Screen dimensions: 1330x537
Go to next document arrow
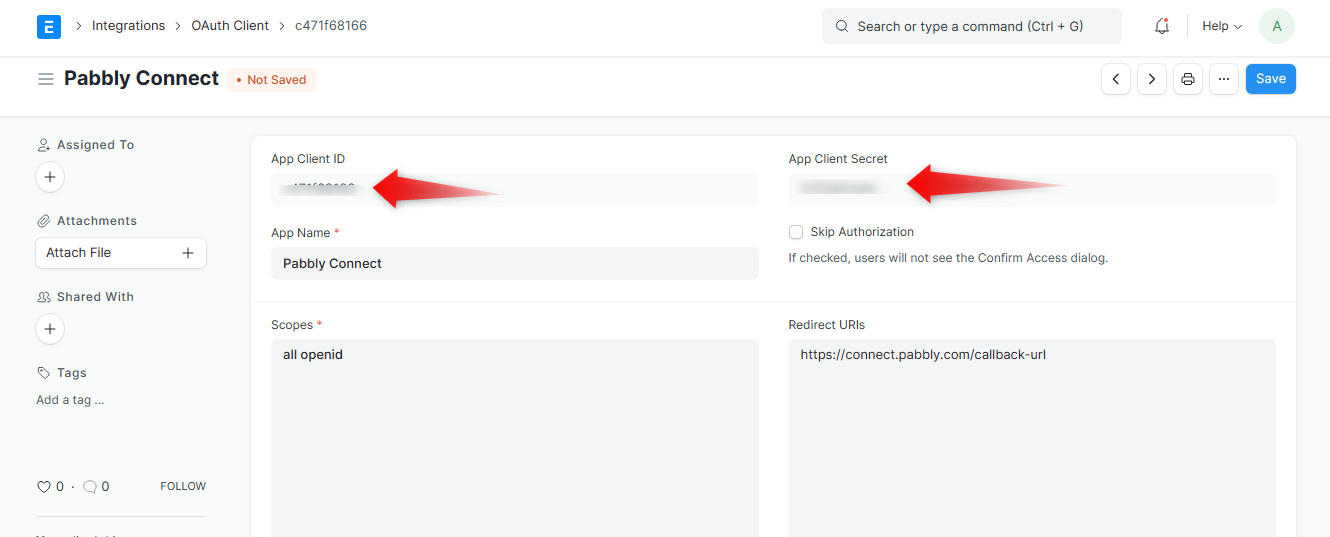coord(1152,79)
